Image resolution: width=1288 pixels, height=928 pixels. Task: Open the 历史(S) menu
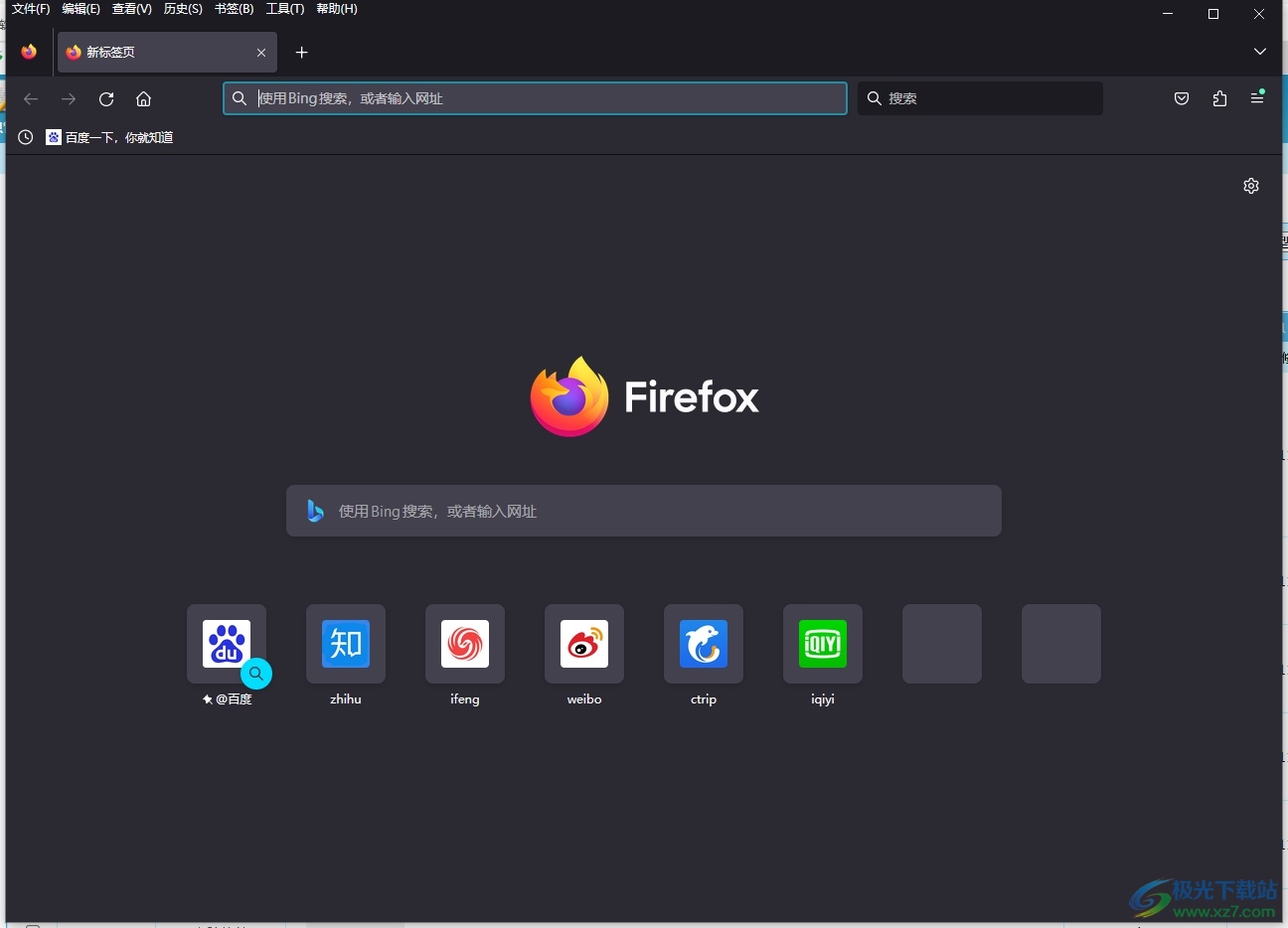(x=183, y=9)
